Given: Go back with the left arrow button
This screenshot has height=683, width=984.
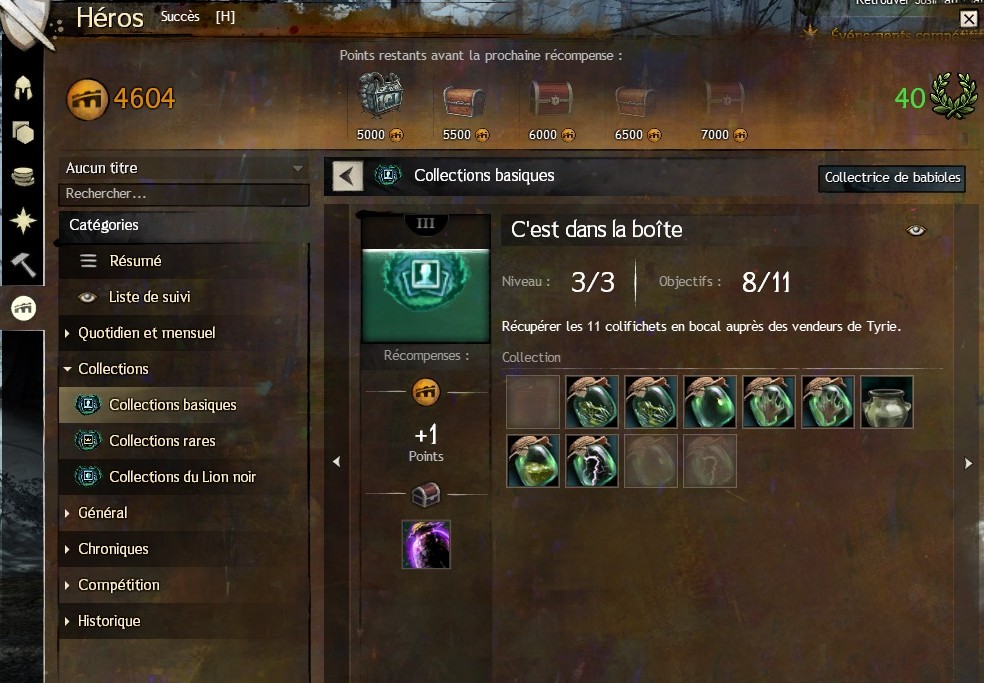Looking at the screenshot, I should coord(347,176).
